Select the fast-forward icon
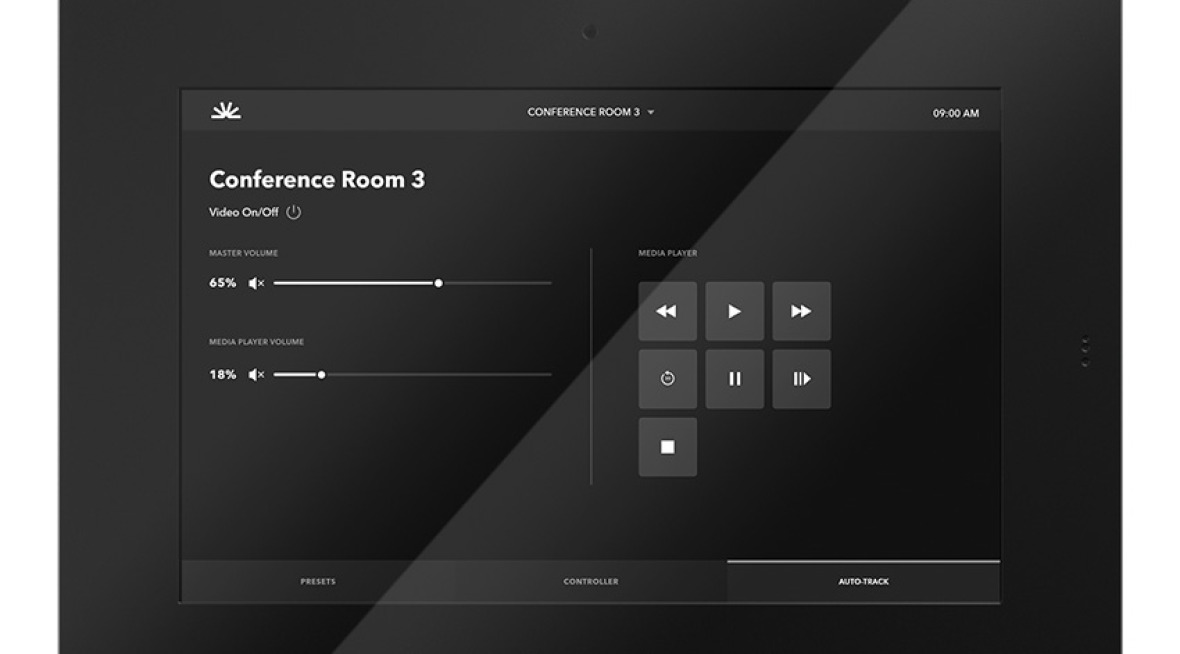 coord(801,311)
